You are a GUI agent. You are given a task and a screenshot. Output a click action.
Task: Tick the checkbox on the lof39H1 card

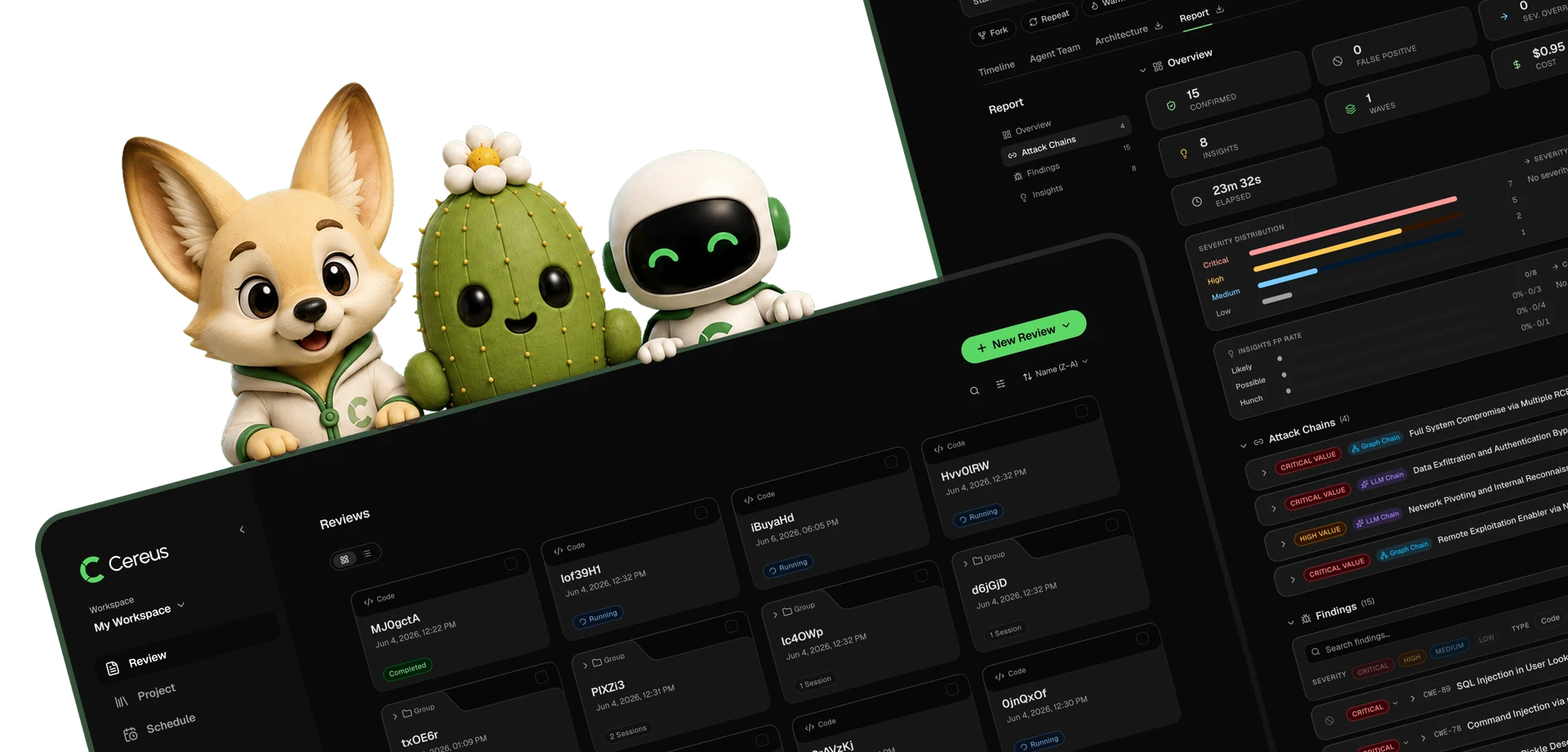pyautogui.click(x=702, y=513)
